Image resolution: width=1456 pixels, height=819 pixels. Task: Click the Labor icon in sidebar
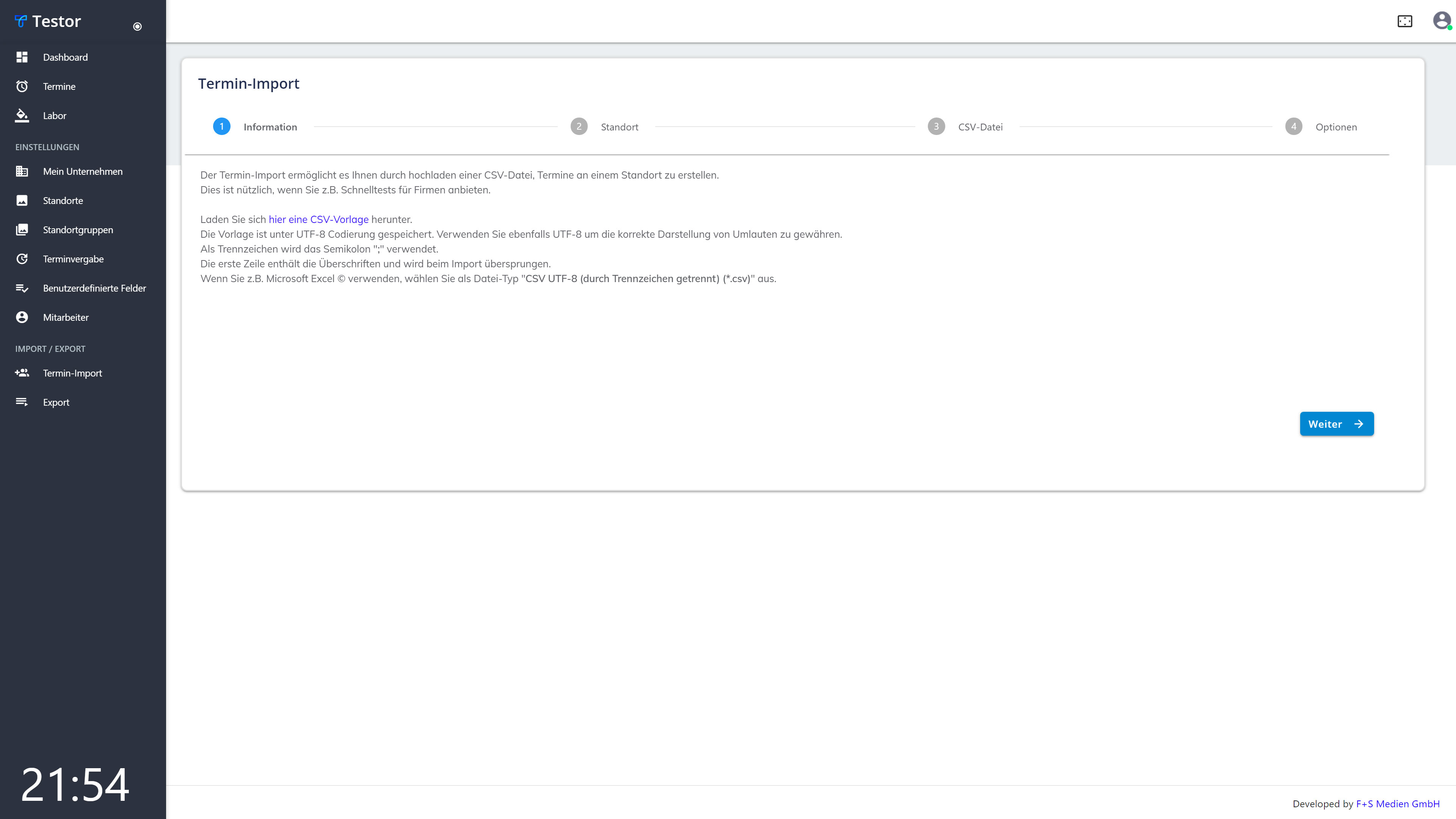click(x=22, y=115)
